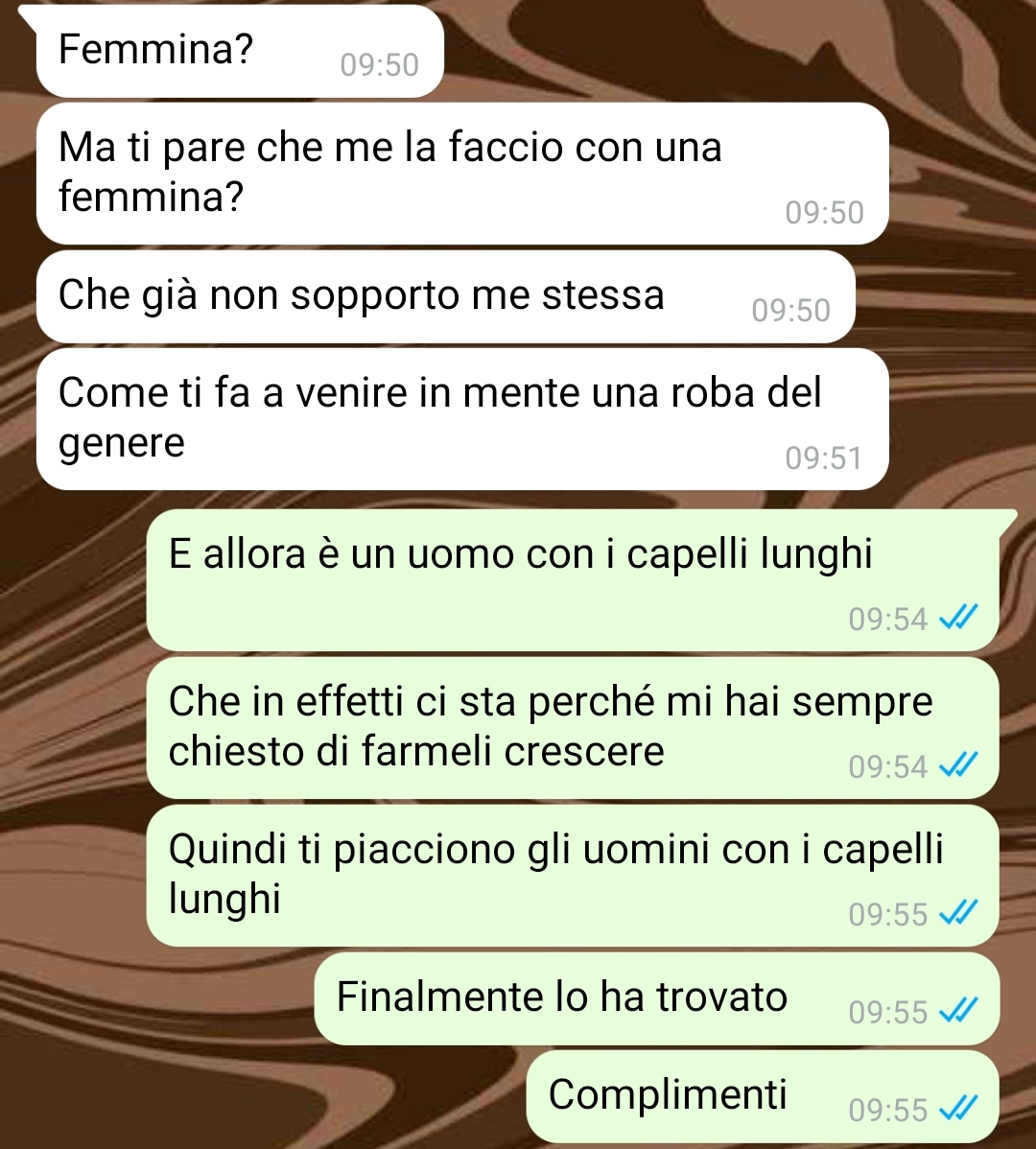Tap checkmarks on 'Che in effetti ci sta' message

coord(958,765)
